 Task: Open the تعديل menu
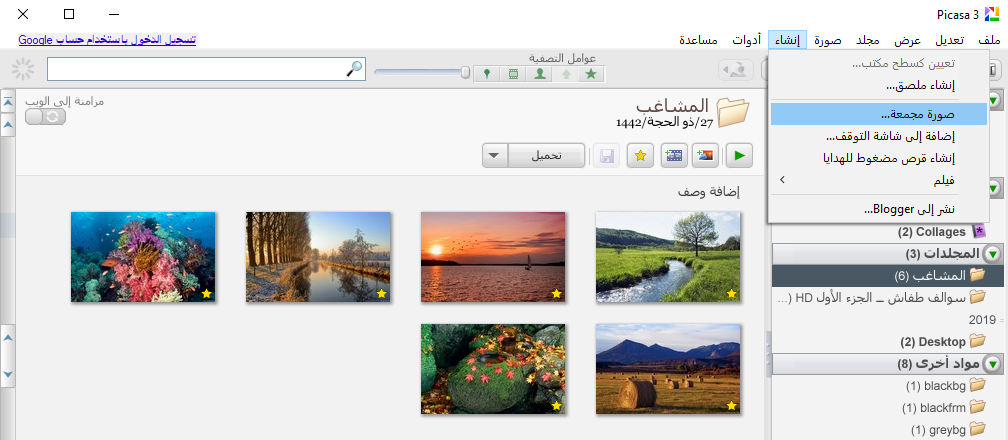pyautogui.click(x=950, y=40)
